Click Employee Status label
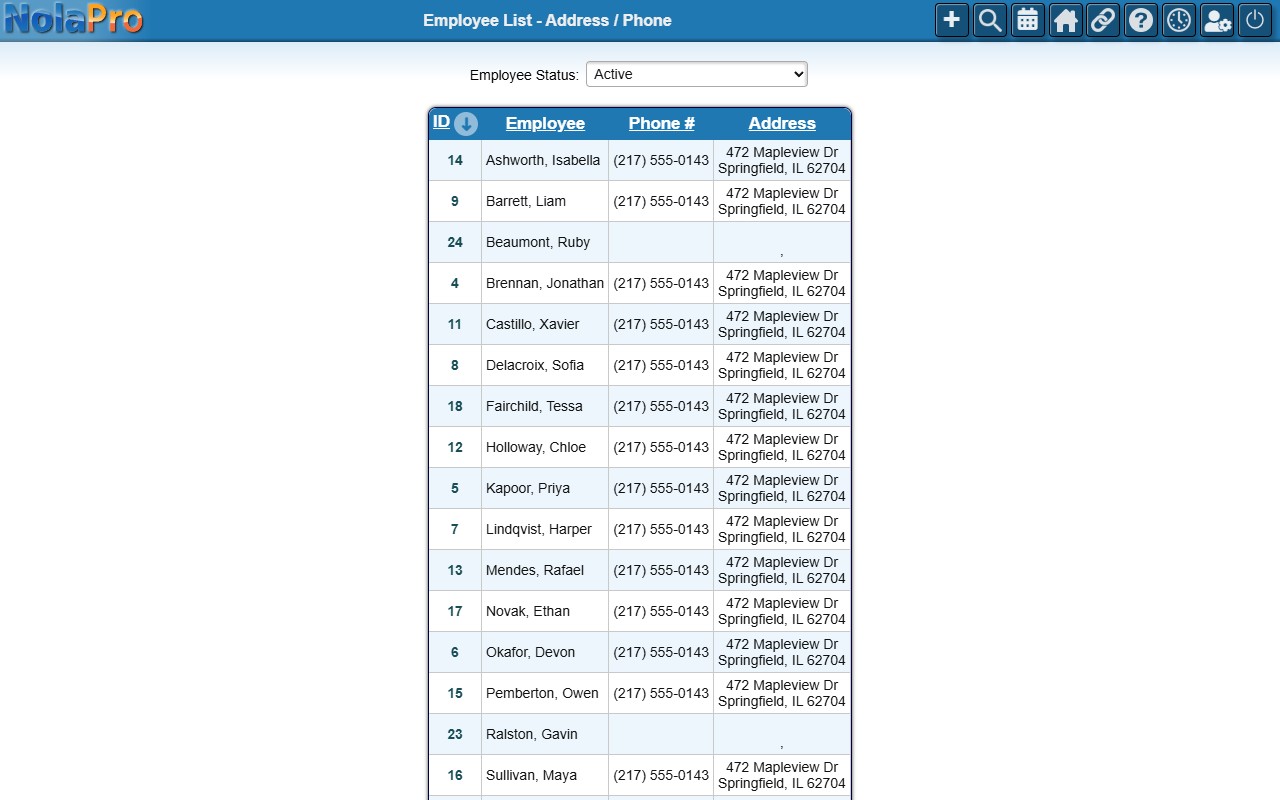The height and width of the screenshot is (800, 1280). [x=524, y=75]
